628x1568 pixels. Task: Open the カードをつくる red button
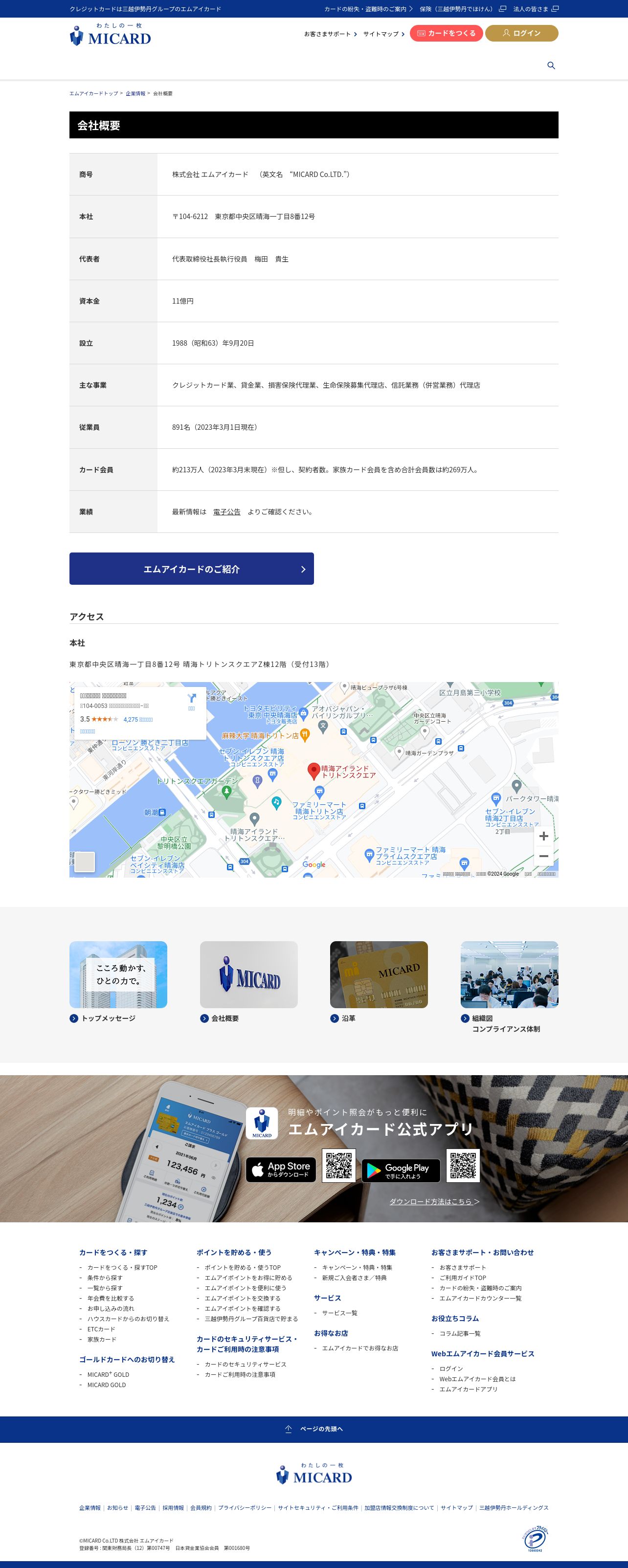[447, 33]
